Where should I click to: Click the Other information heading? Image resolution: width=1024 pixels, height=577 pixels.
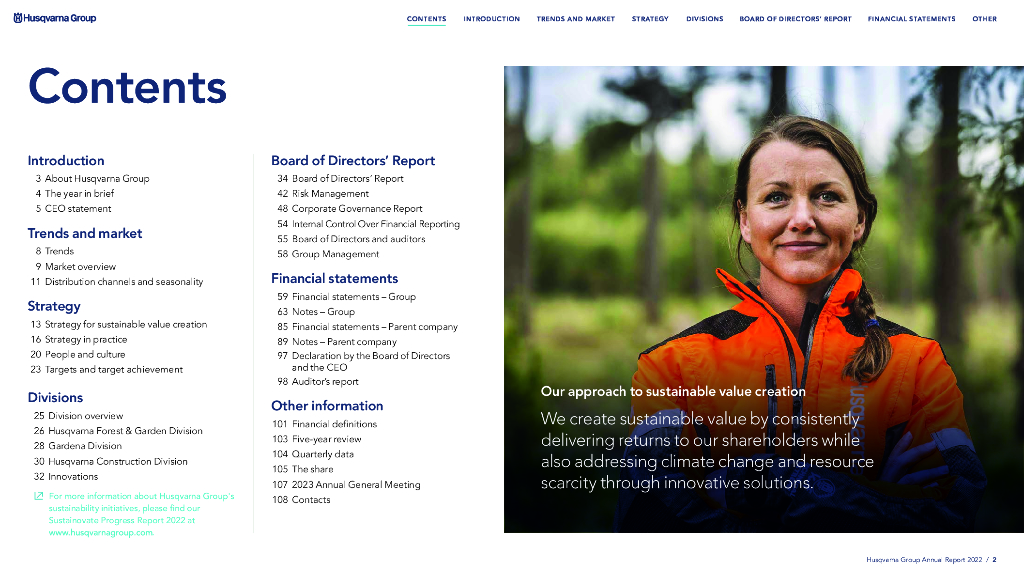pyautogui.click(x=327, y=406)
